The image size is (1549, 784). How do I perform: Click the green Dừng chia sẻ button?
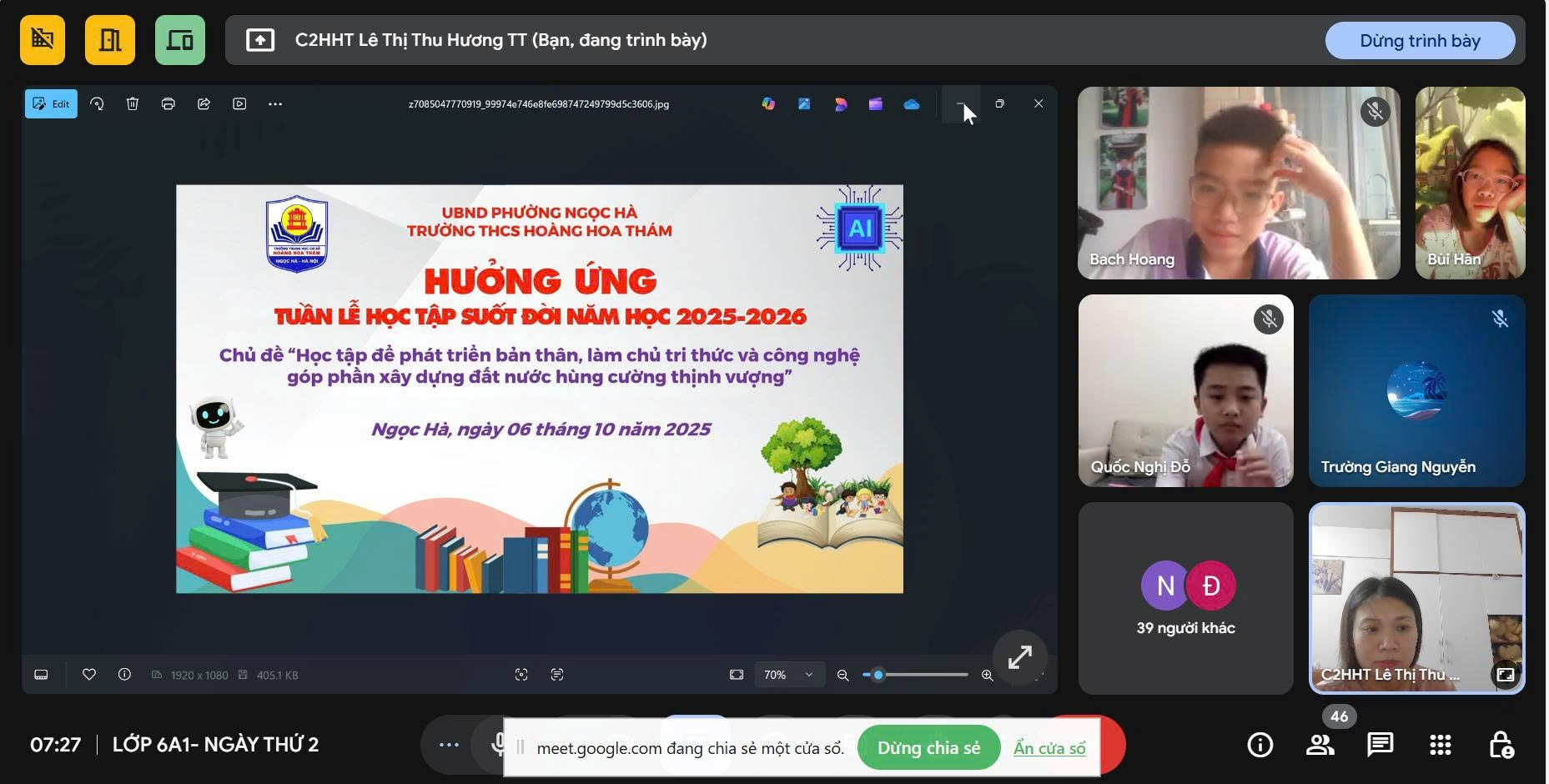(928, 748)
